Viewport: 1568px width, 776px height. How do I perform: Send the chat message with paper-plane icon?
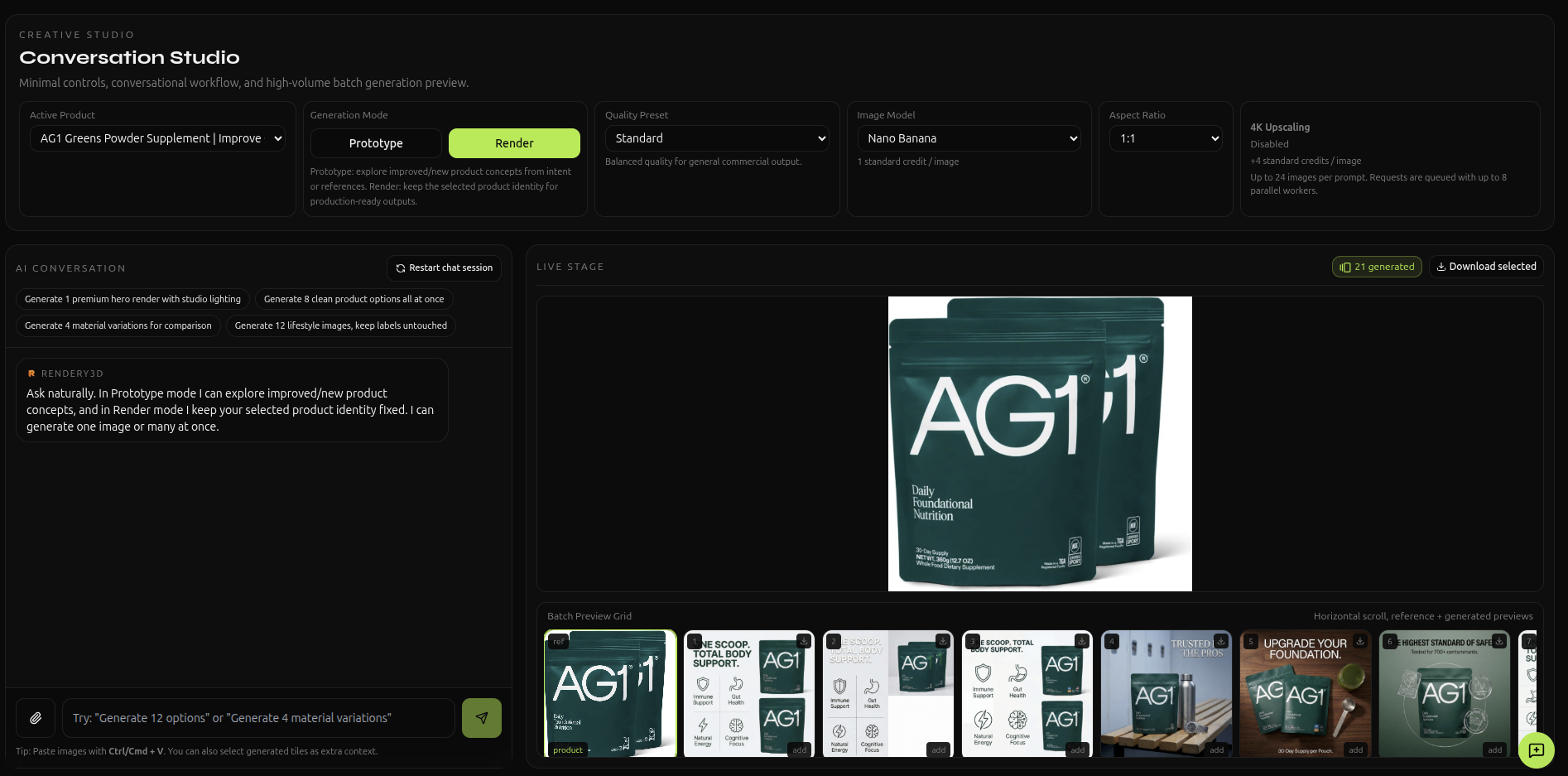click(x=482, y=718)
